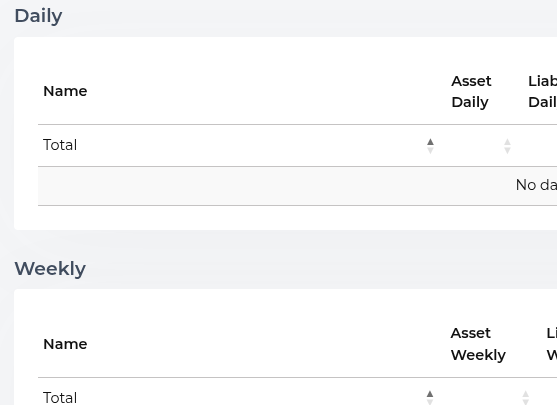
Task: Click the Weekly section heading
Action: pyautogui.click(x=50, y=269)
